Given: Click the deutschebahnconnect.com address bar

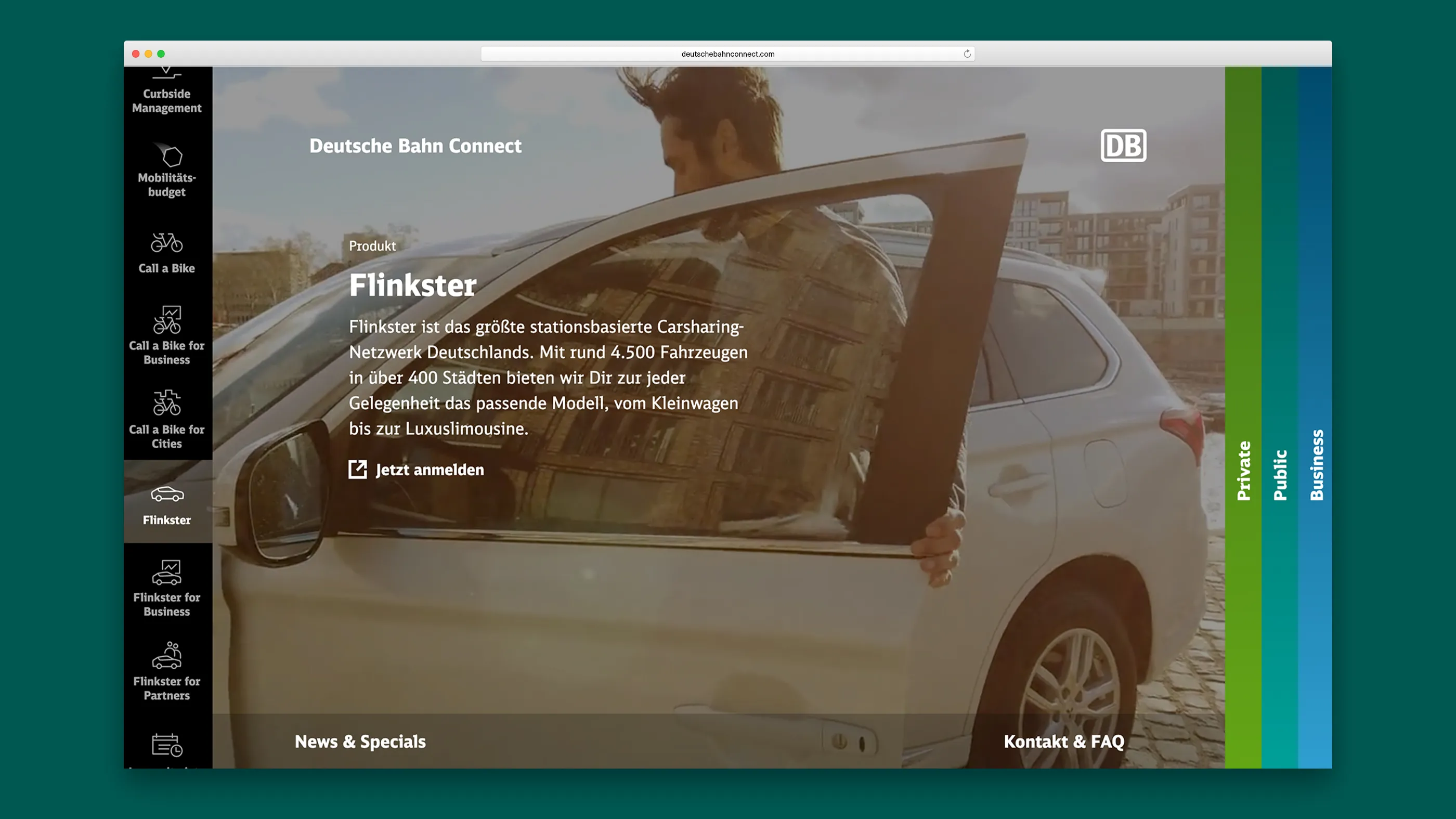Looking at the screenshot, I should tap(727, 54).
